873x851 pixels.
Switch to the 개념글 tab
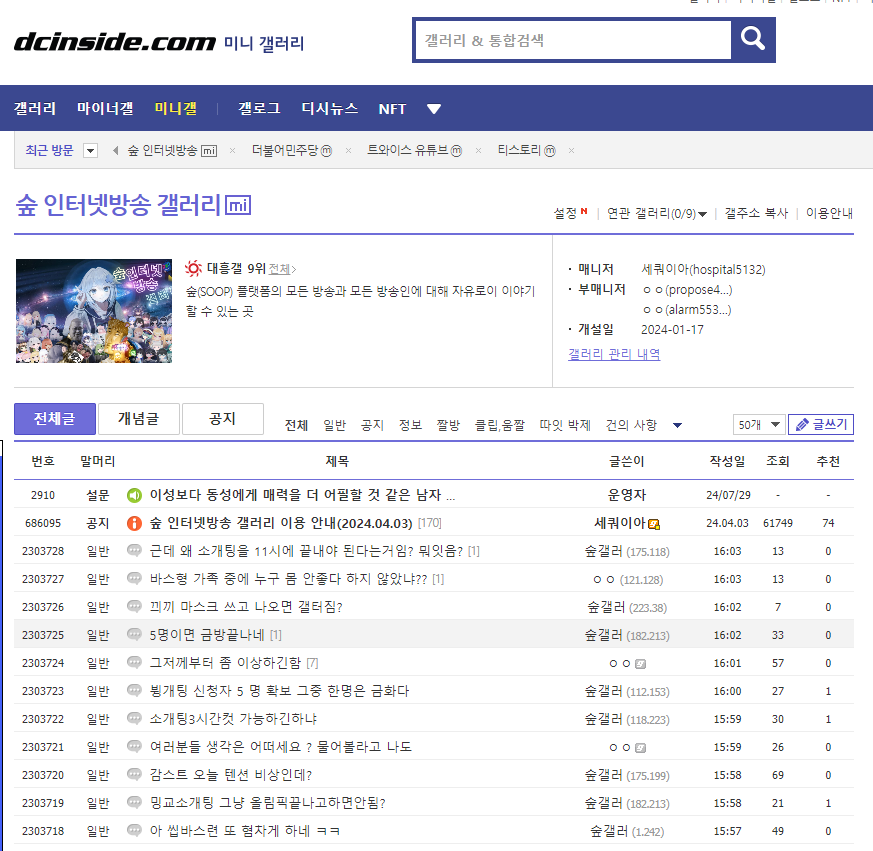(138, 418)
